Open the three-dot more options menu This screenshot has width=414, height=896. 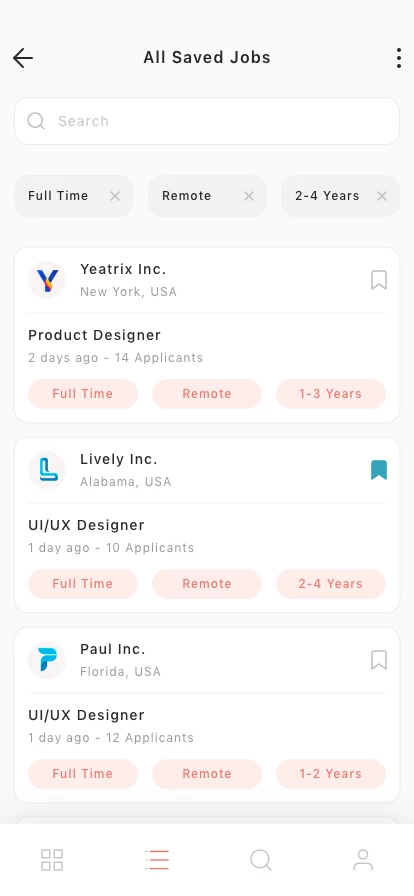pyautogui.click(x=399, y=58)
